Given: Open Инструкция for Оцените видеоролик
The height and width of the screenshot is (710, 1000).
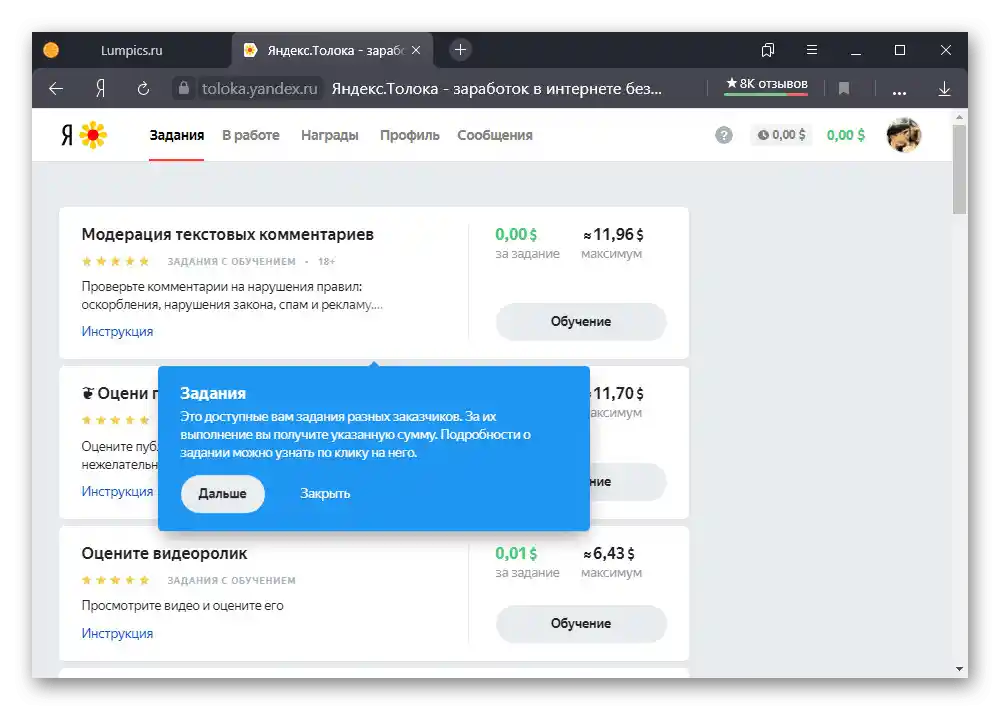Looking at the screenshot, I should [x=117, y=633].
